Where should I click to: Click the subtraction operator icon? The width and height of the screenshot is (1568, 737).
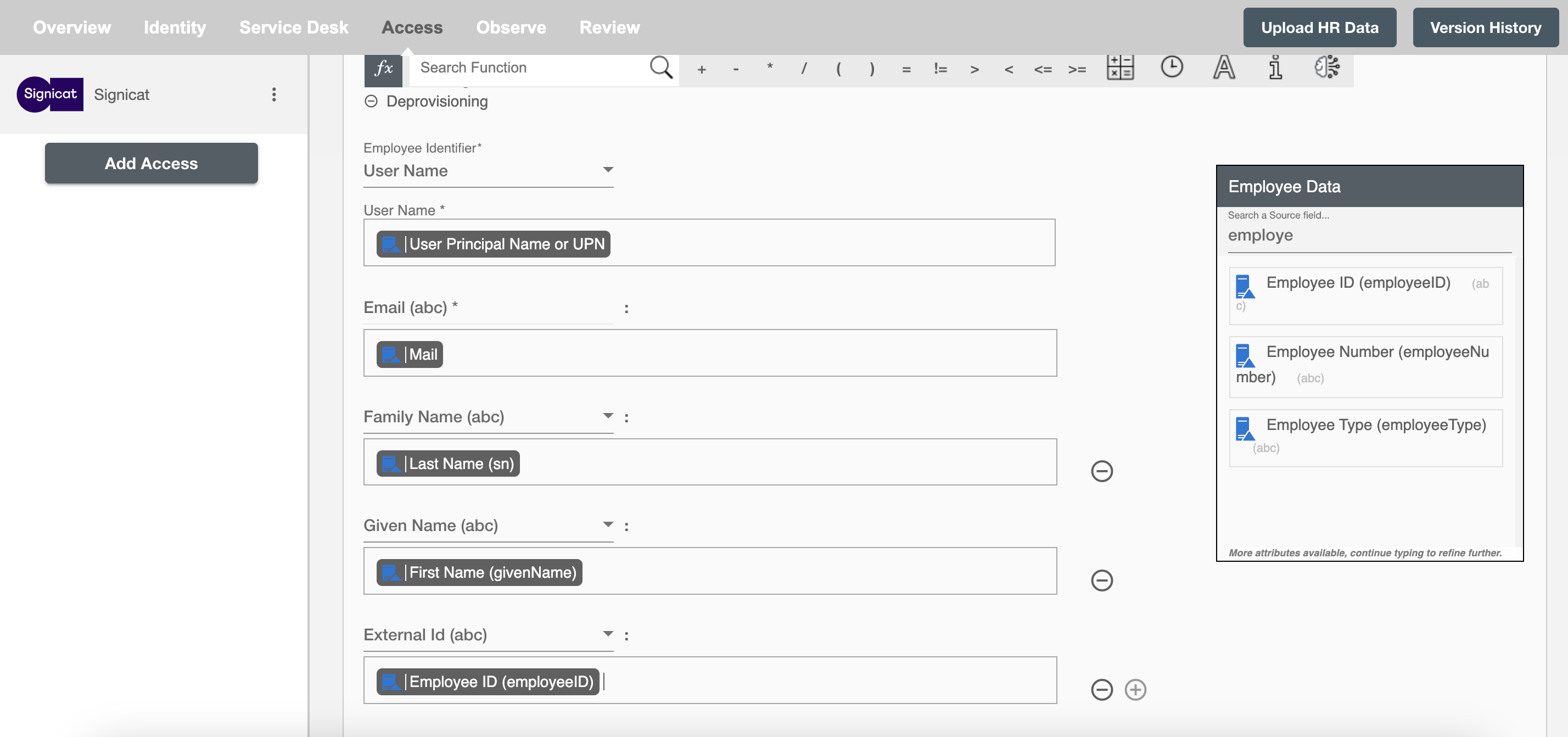pyautogui.click(x=735, y=67)
